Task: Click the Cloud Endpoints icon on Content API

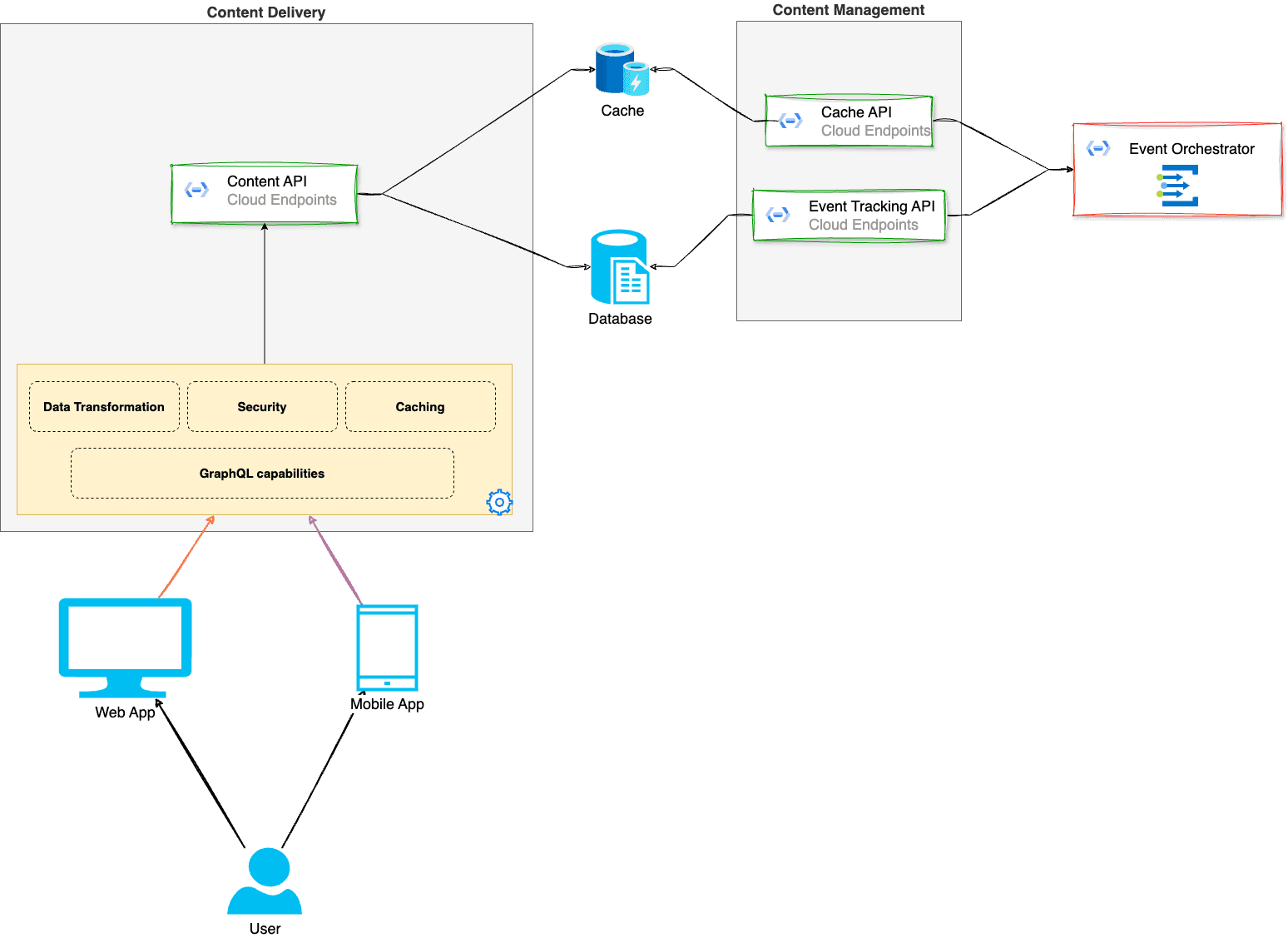Action: point(196,190)
